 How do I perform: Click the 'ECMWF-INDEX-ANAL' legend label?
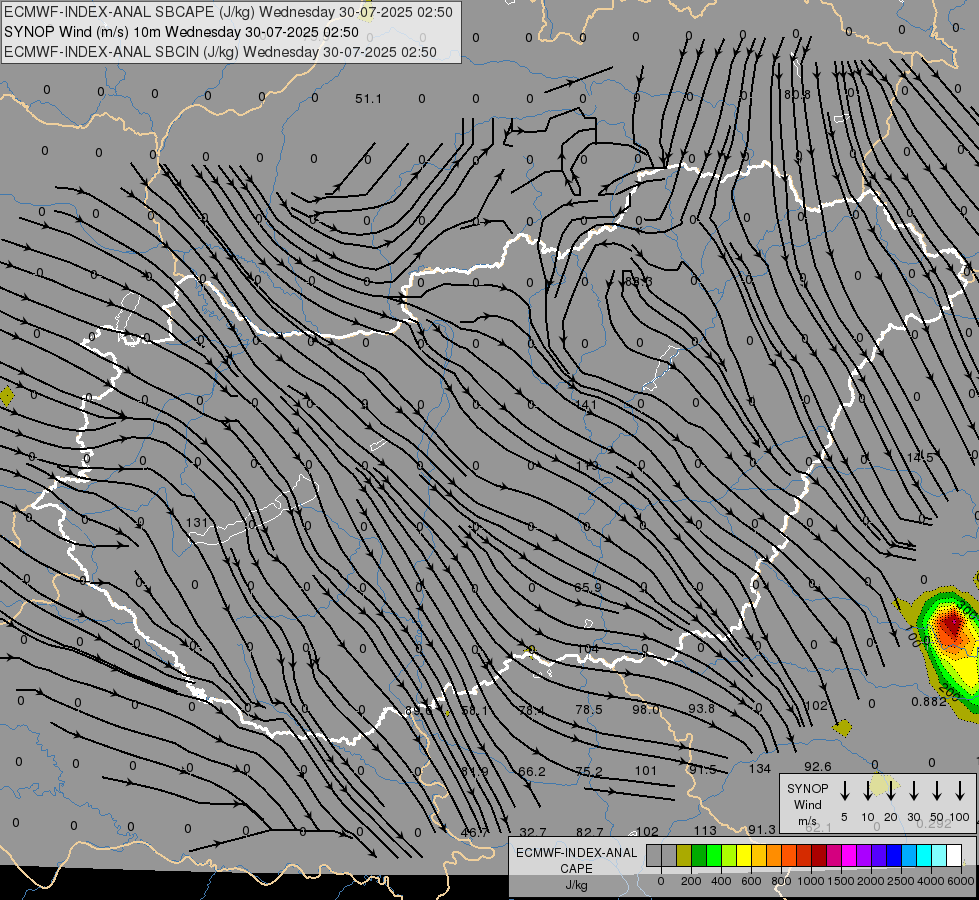[x=576, y=853]
